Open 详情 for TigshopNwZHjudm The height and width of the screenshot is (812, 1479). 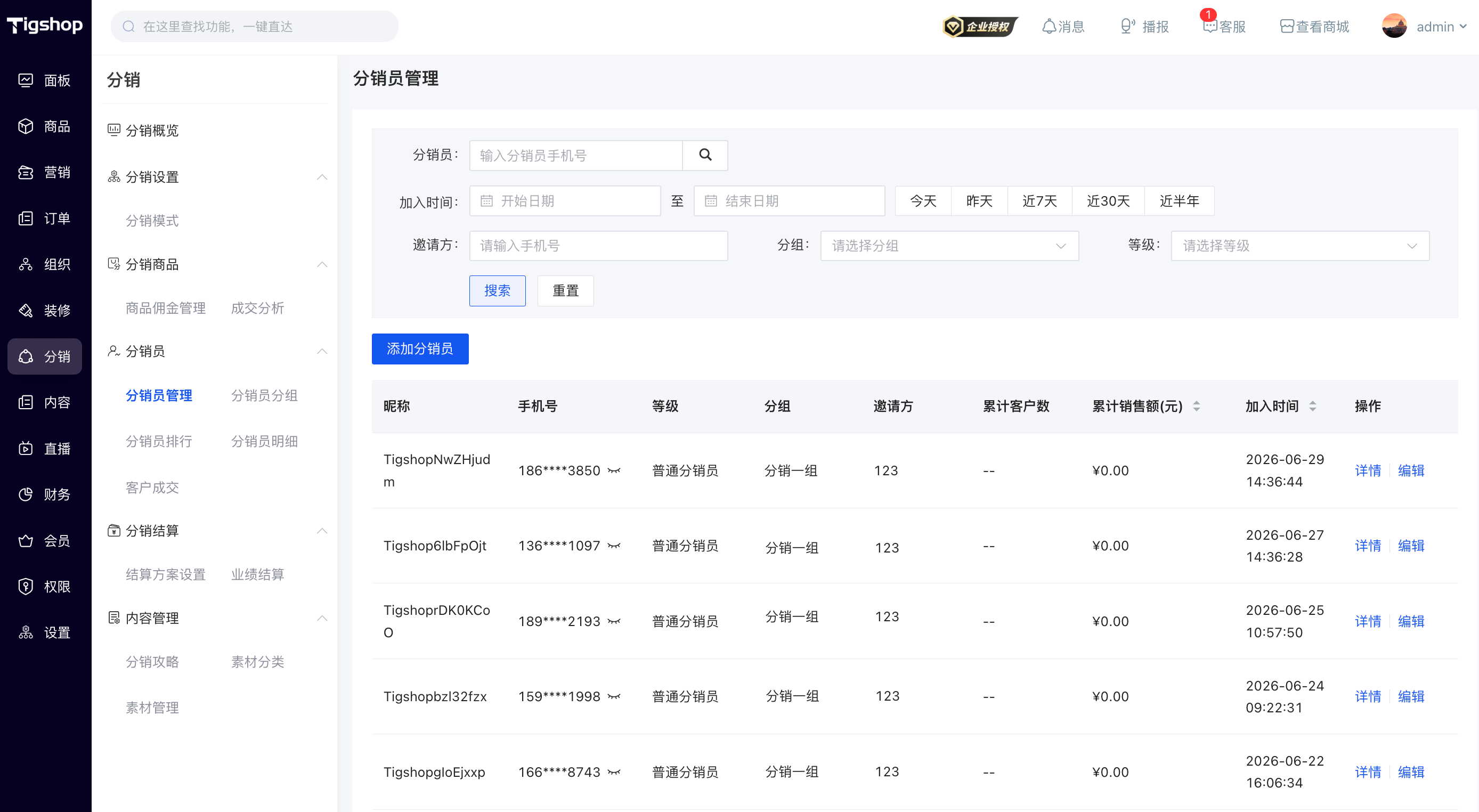1368,471
